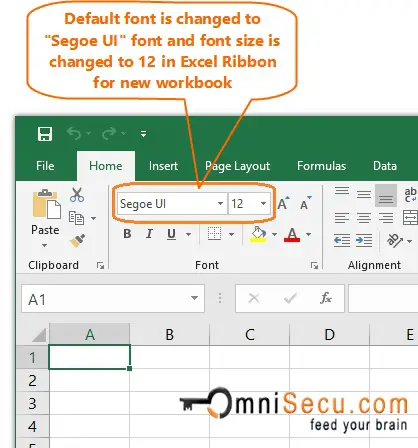Open the Fill Color dropdown arrow
Image resolution: width=418 pixels, height=448 pixels.
click(274, 234)
